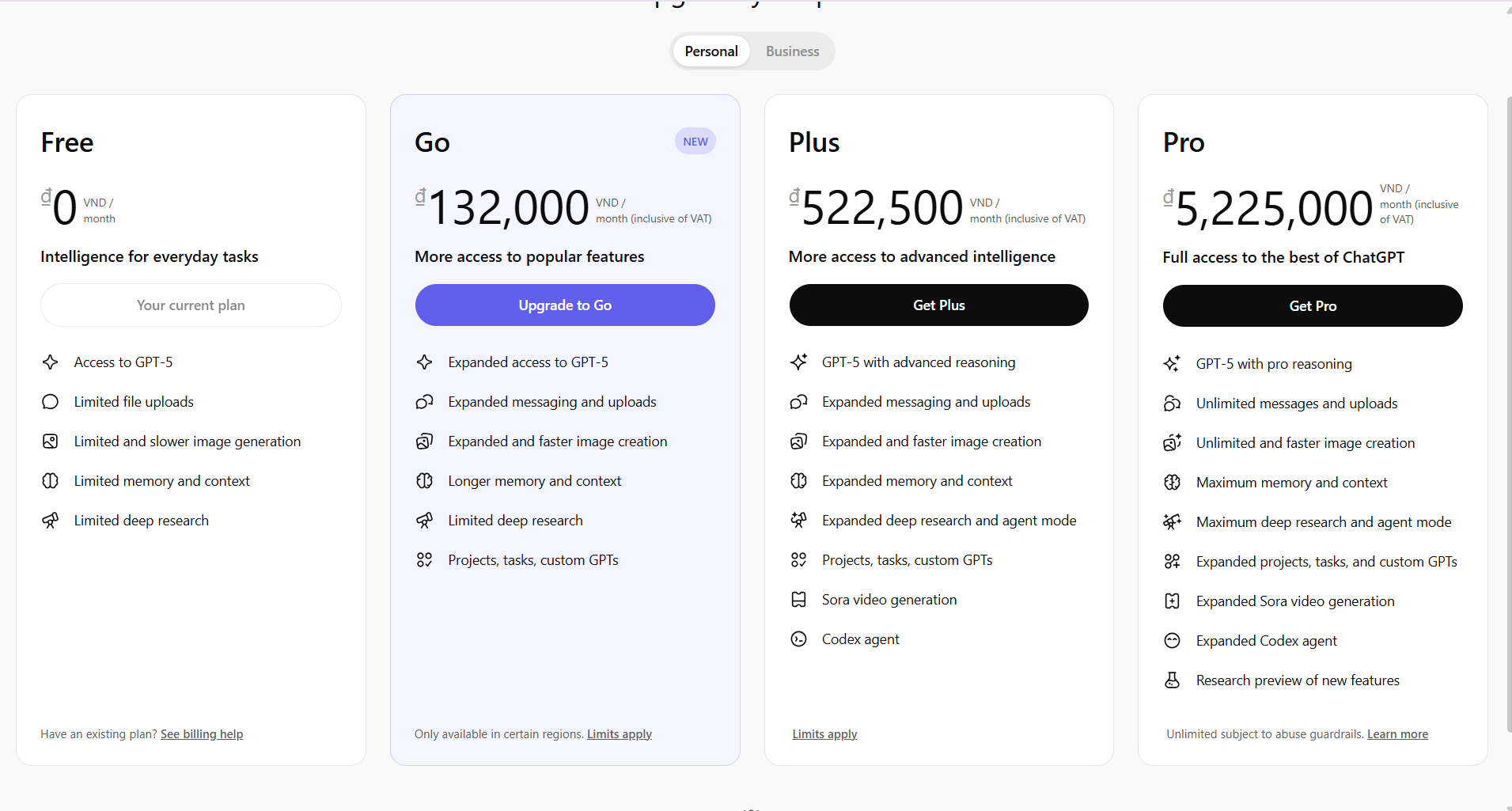Click the Get Pro button
The height and width of the screenshot is (811, 1512).
coord(1312,306)
